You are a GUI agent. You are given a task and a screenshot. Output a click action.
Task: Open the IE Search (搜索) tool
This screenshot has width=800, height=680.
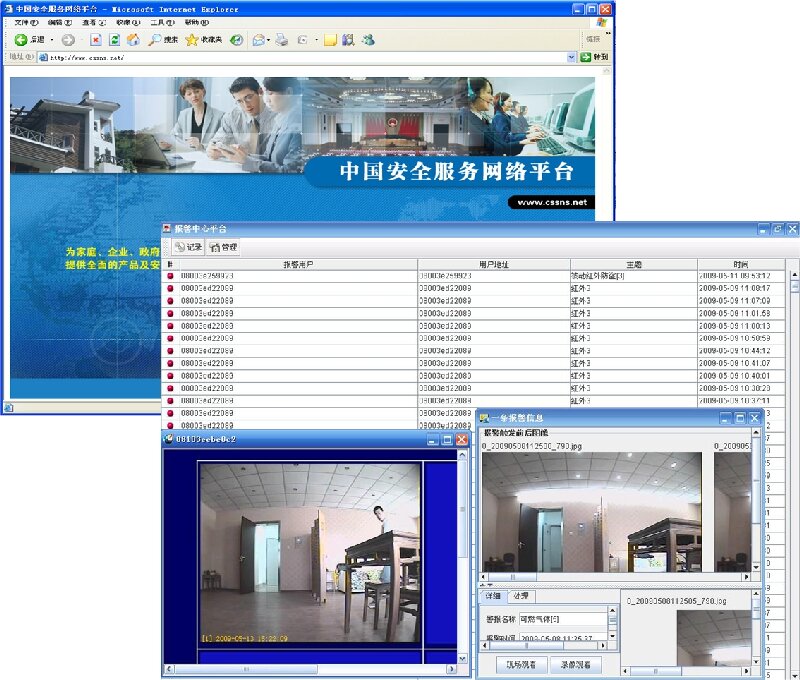pyautogui.click(x=163, y=40)
